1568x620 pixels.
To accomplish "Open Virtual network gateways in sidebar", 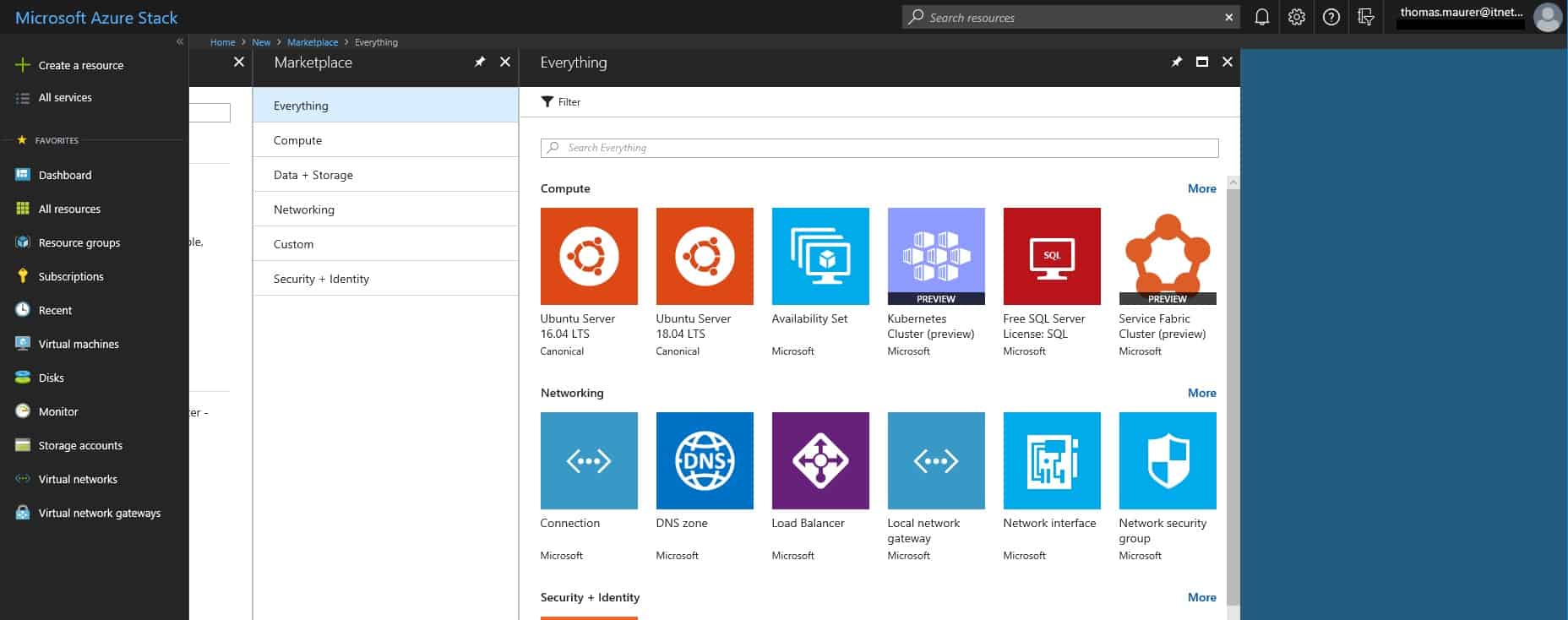I will [x=99, y=513].
